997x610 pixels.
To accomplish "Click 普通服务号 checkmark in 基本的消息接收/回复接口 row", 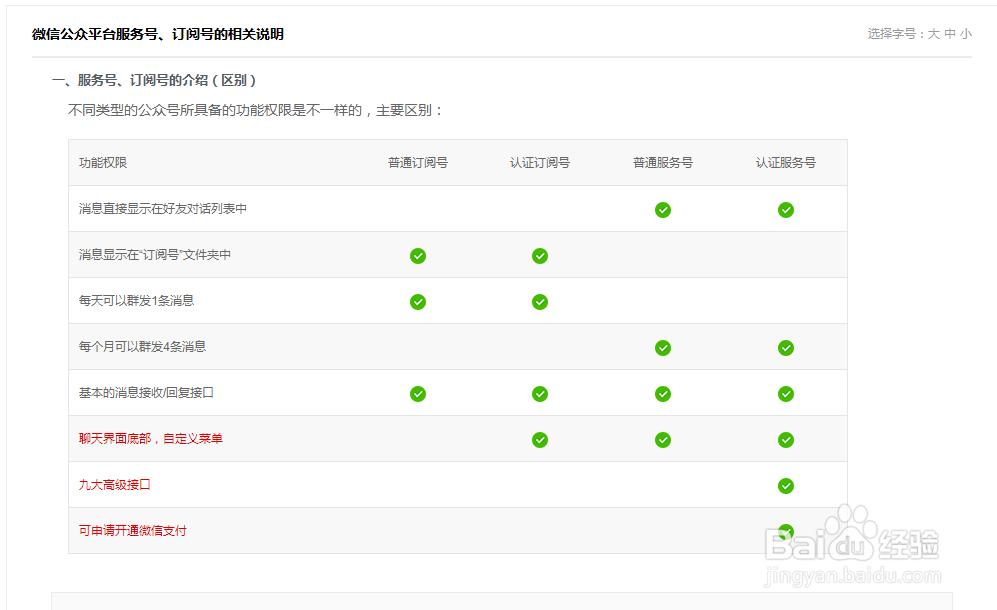I will pyautogui.click(x=663, y=394).
